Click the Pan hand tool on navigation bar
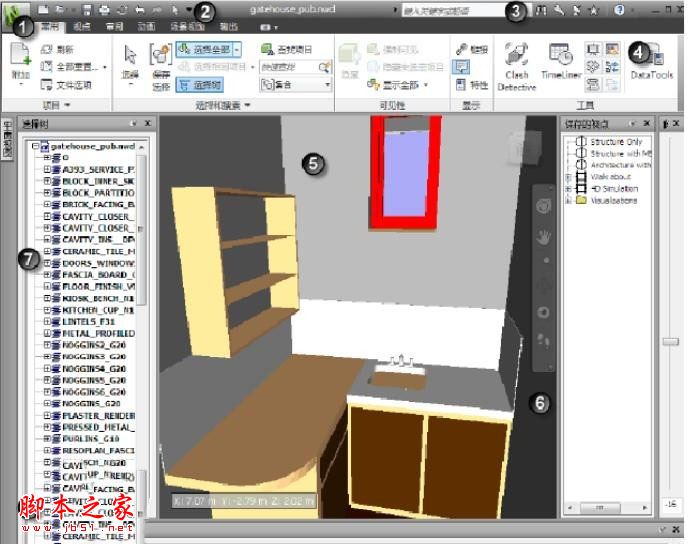 tap(544, 237)
